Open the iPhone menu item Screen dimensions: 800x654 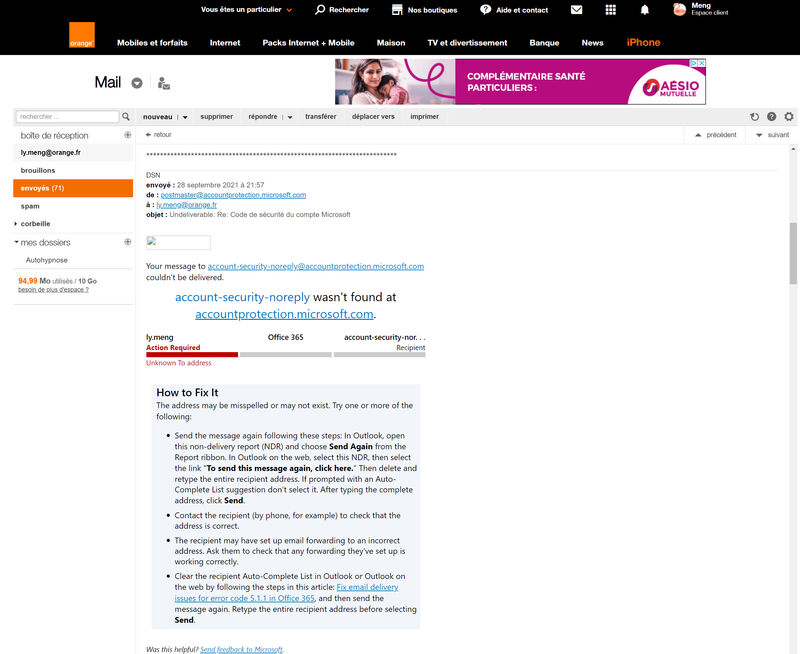click(643, 43)
